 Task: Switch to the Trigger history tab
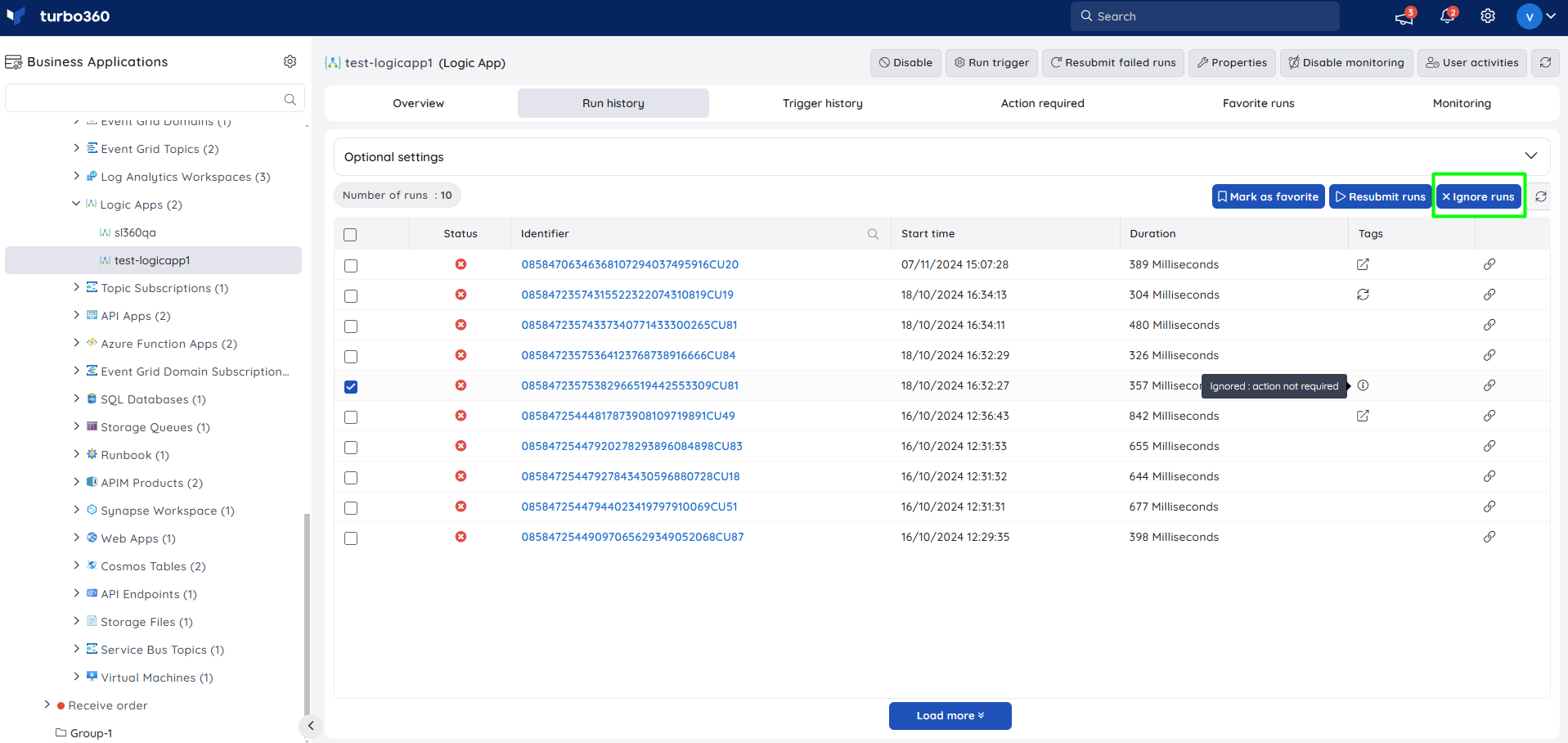pos(823,103)
